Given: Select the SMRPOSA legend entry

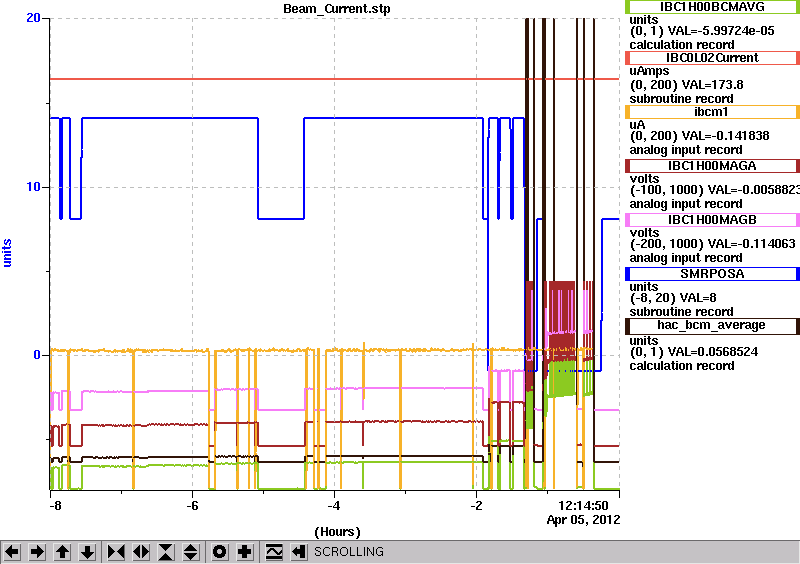Looking at the screenshot, I should pos(712,274).
